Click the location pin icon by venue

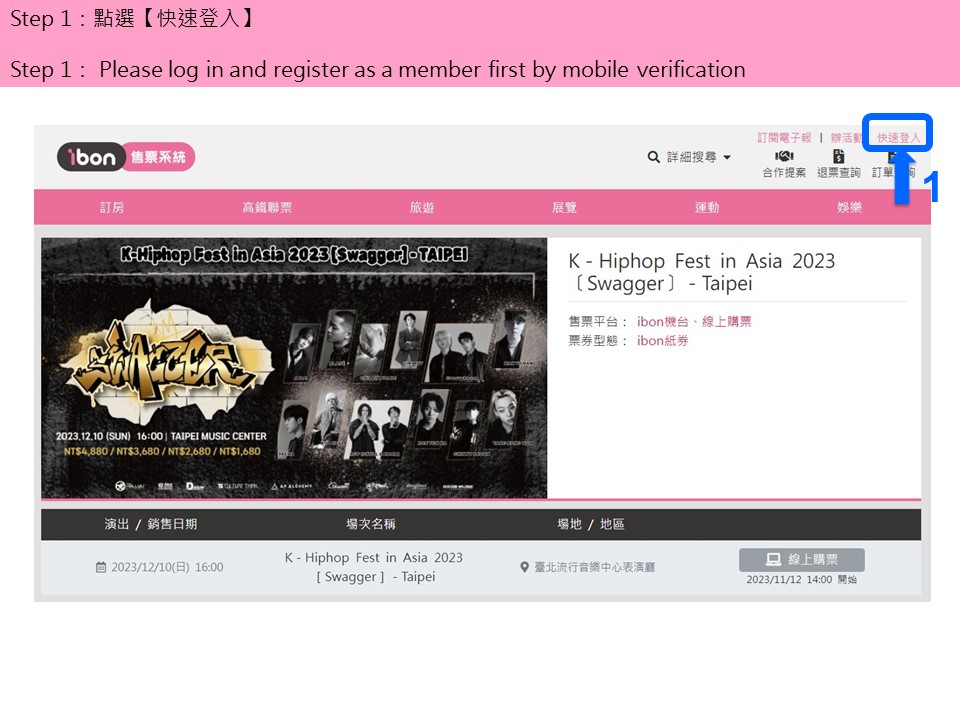click(525, 567)
